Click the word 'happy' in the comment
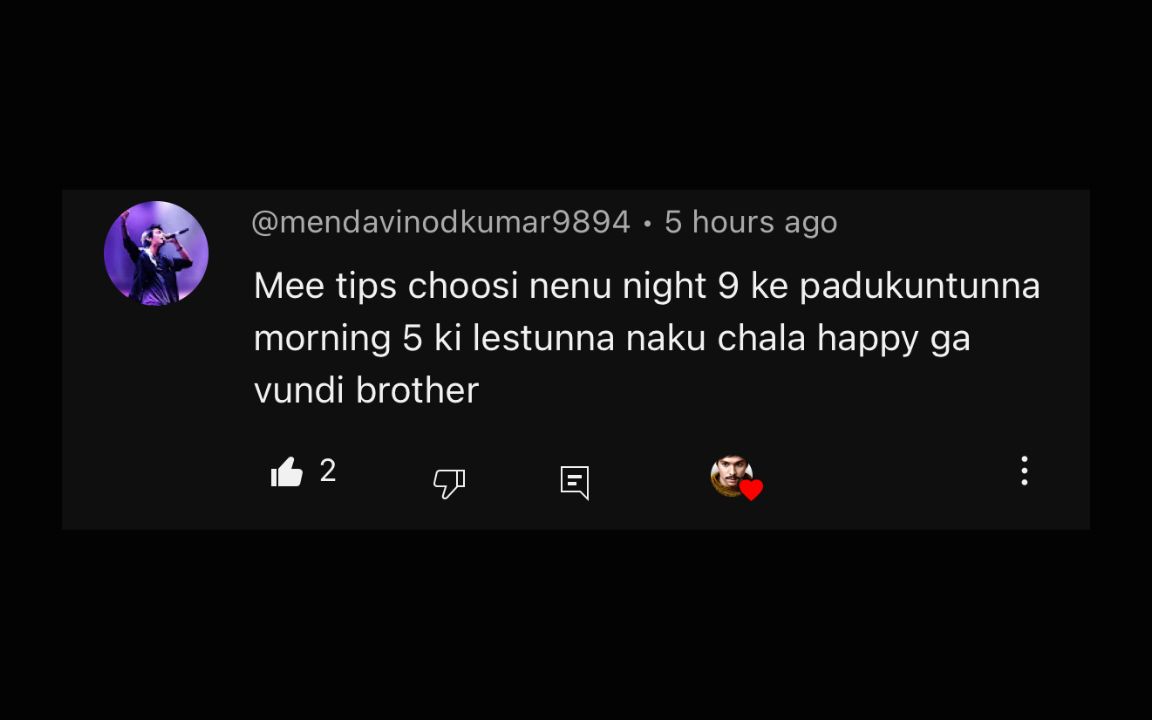 click(x=868, y=339)
